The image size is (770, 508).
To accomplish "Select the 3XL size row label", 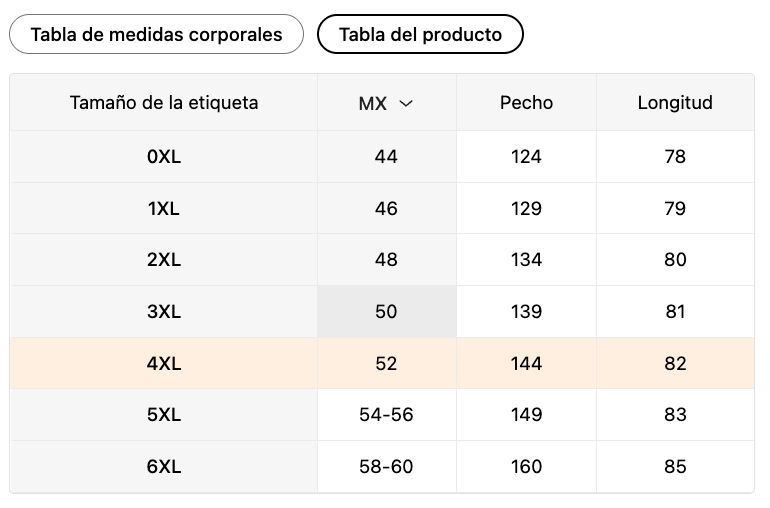I will (x=164, y=312).
